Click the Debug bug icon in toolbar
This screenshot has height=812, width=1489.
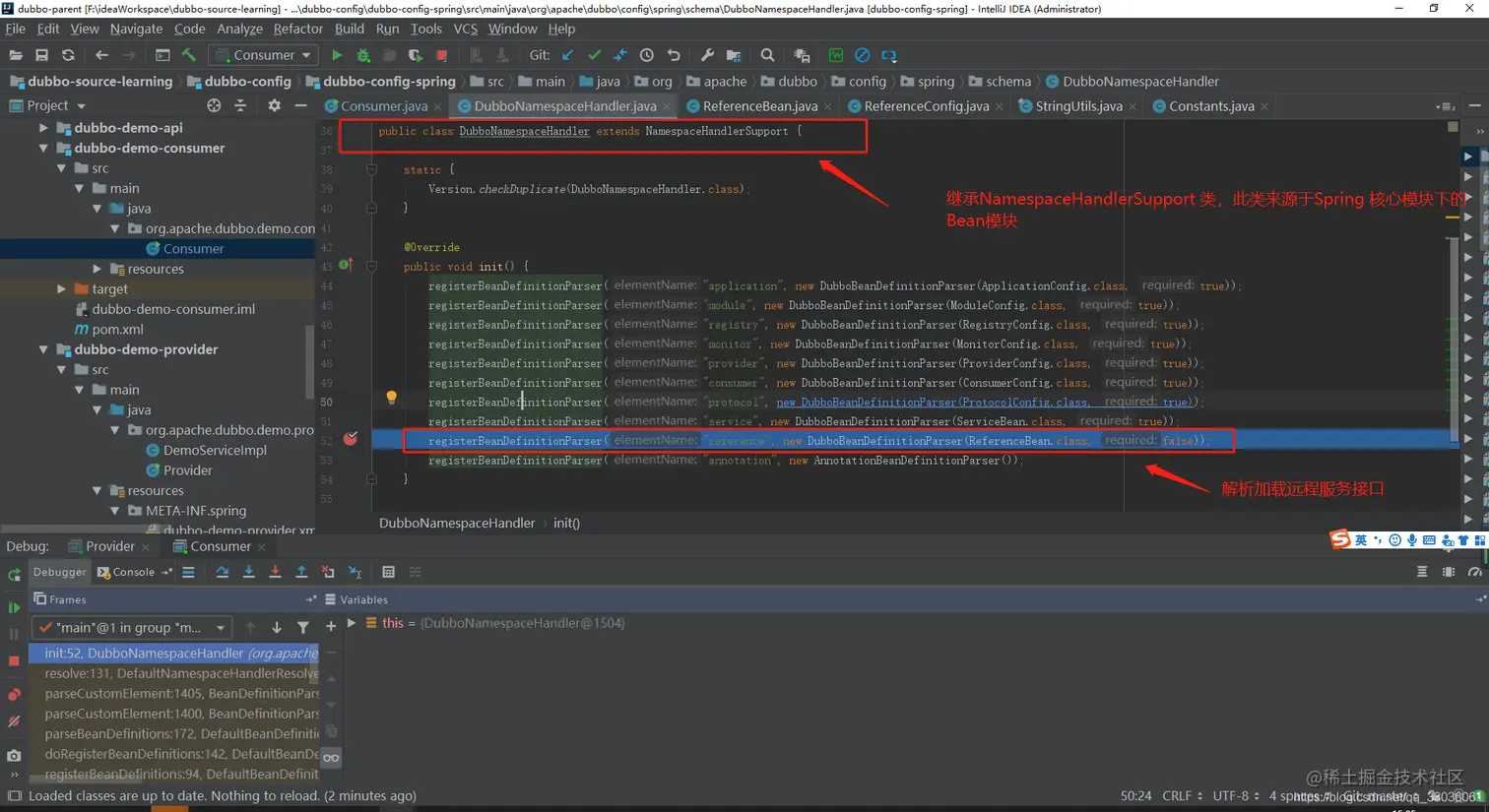(363, 55)
